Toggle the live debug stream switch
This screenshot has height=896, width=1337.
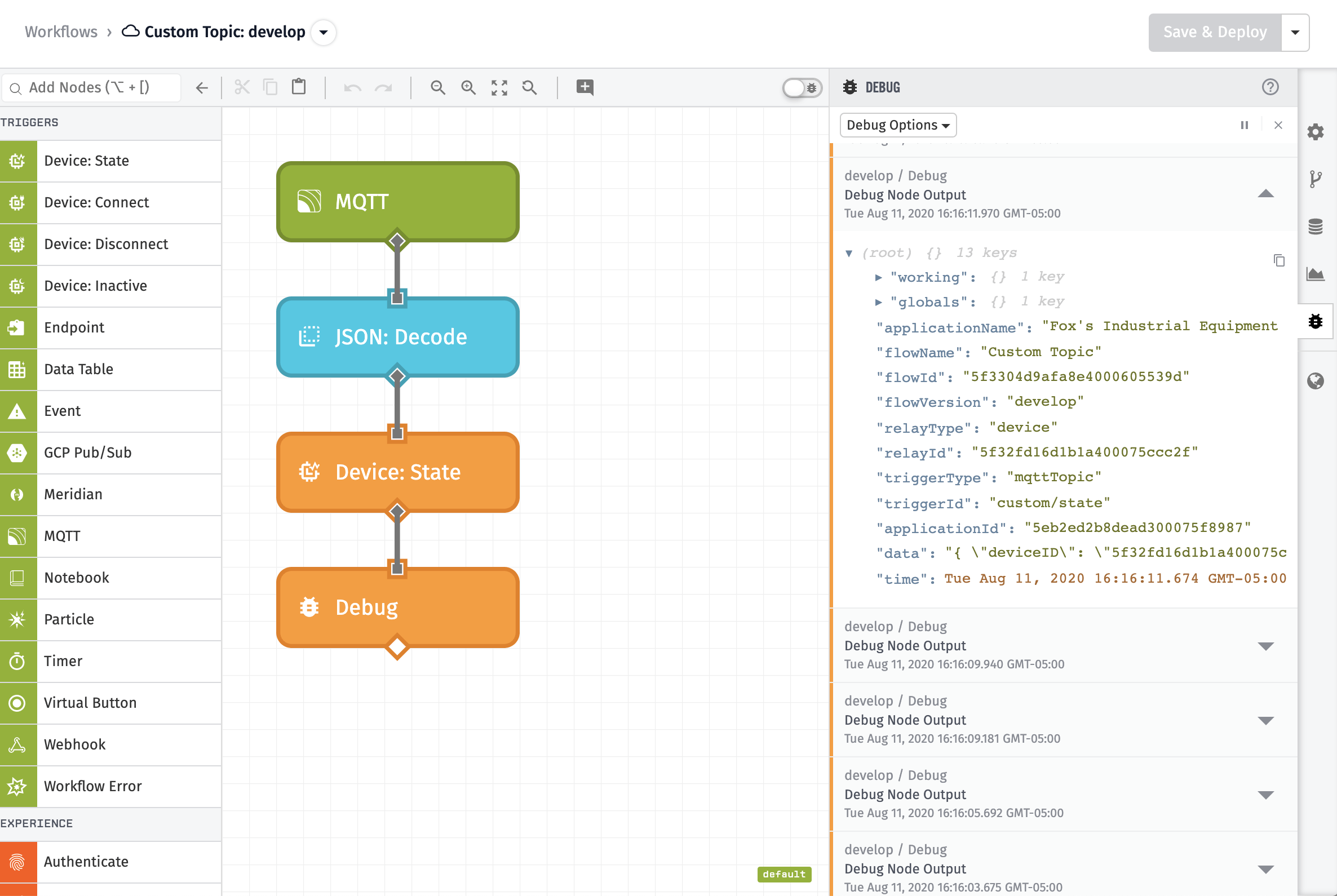point(802,88)
